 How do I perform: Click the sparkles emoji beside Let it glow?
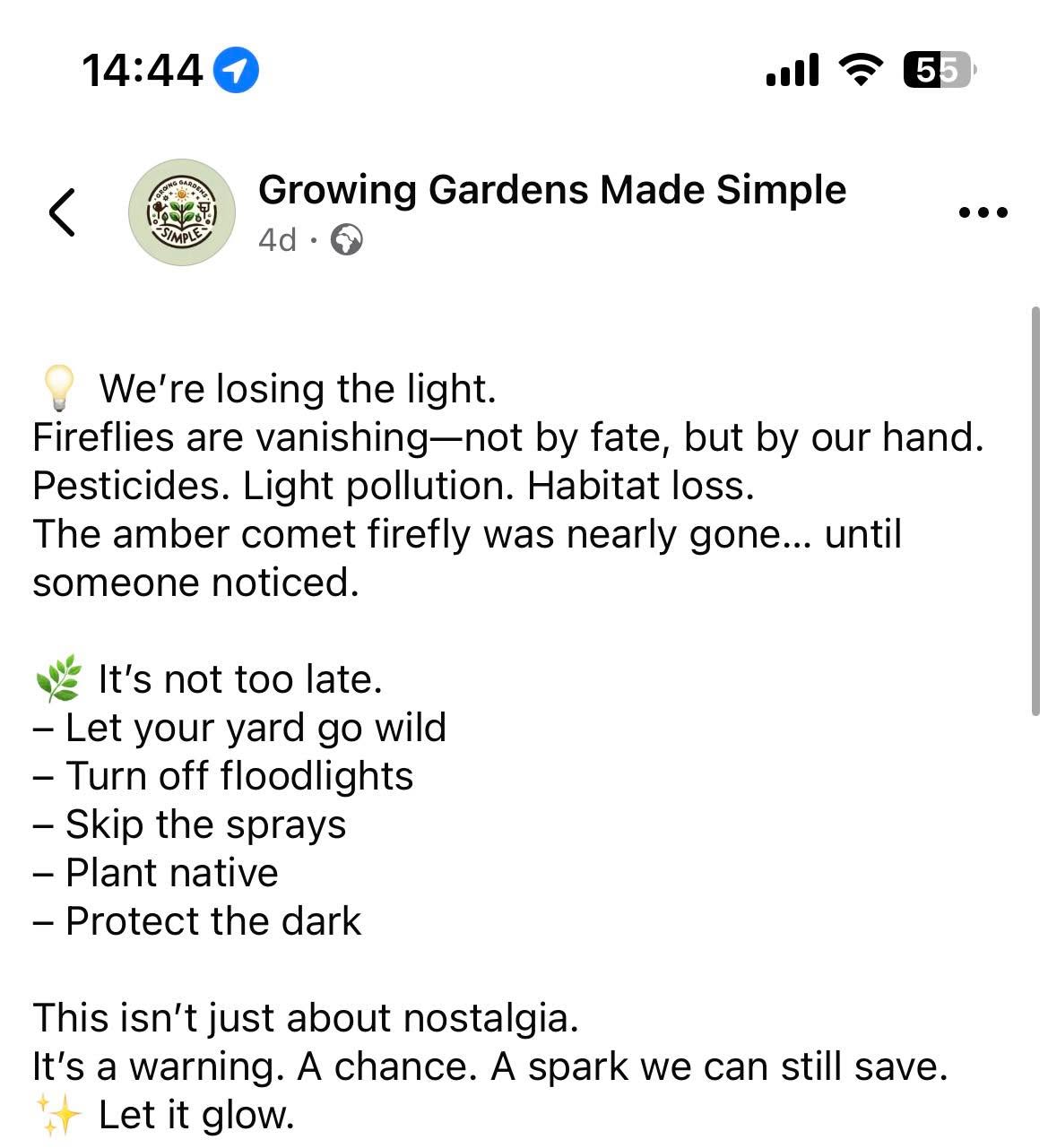pyautogui.click(x=58, y=1115)
